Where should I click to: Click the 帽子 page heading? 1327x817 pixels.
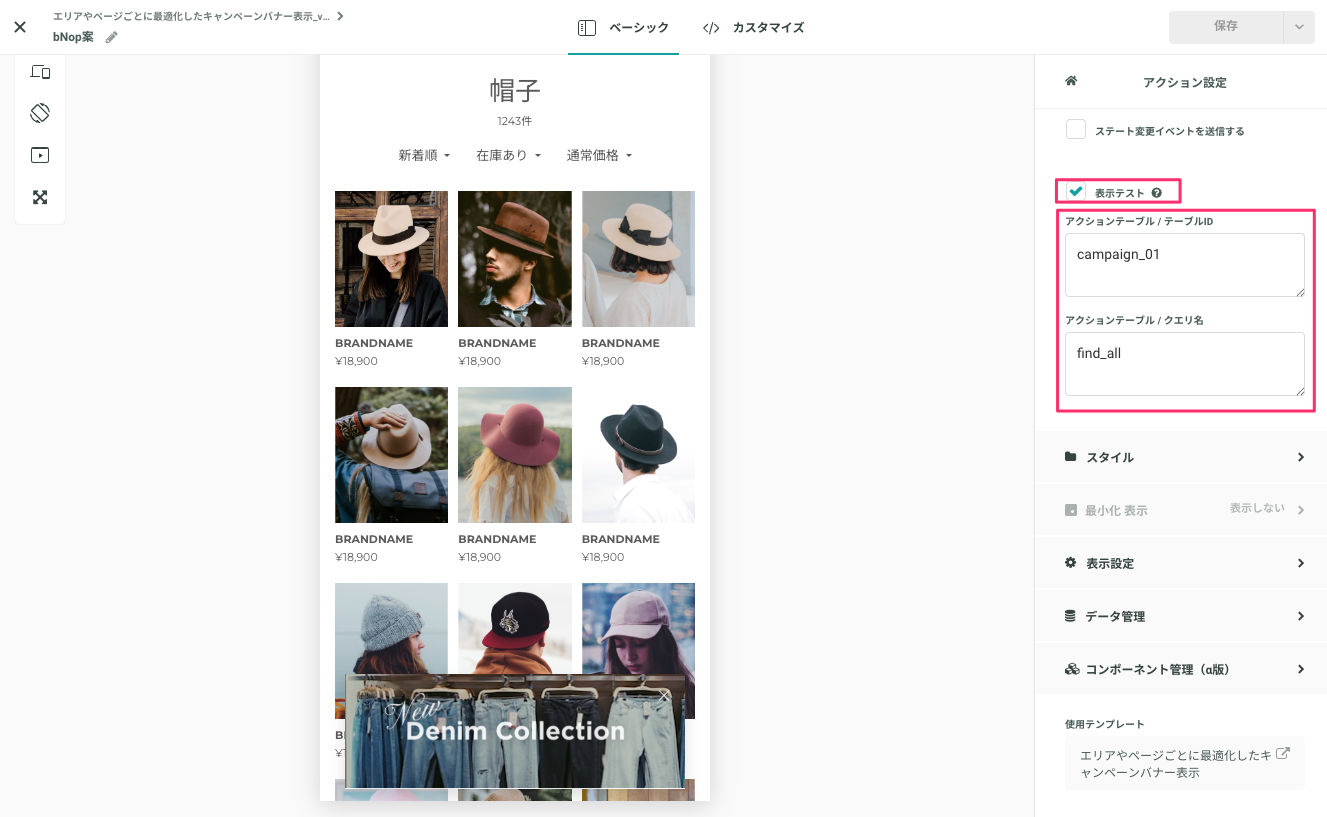(515, 91)
